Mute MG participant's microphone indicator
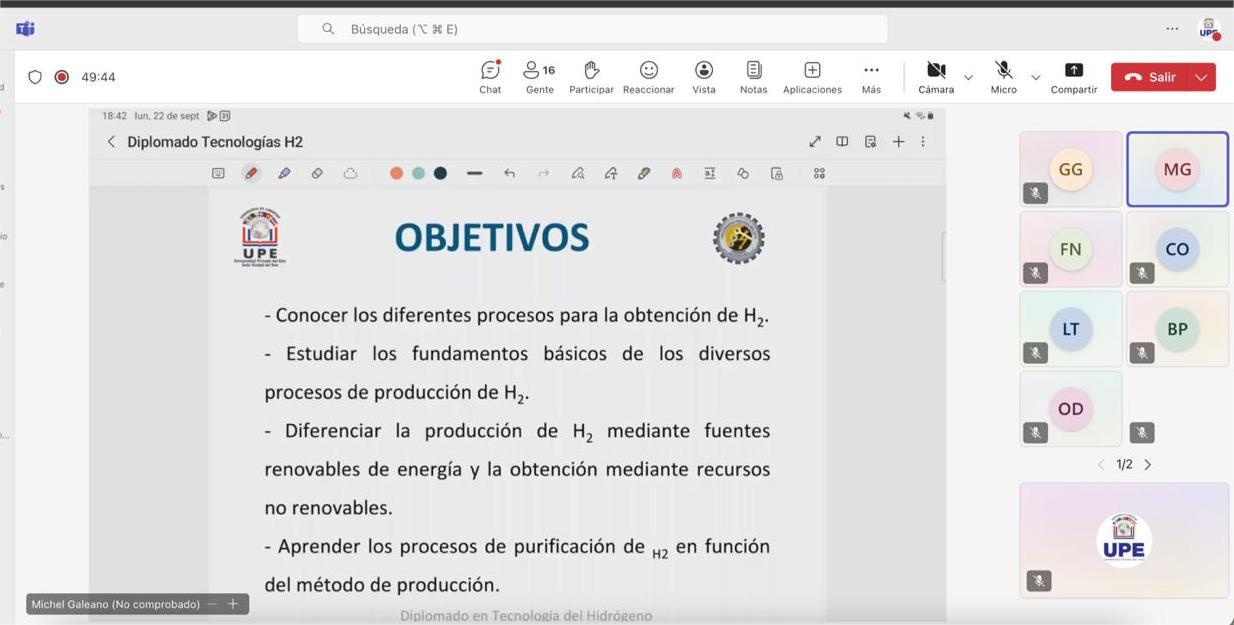This screenshot has width=1234, height=625. [1142, 193]
